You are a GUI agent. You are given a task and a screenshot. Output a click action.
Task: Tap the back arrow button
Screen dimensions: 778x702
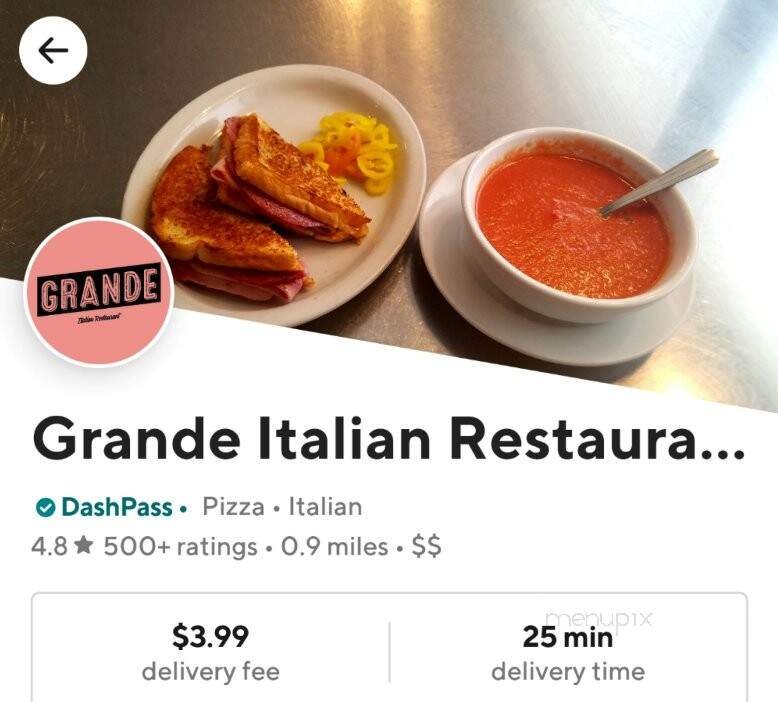click(x=53, y=50)
